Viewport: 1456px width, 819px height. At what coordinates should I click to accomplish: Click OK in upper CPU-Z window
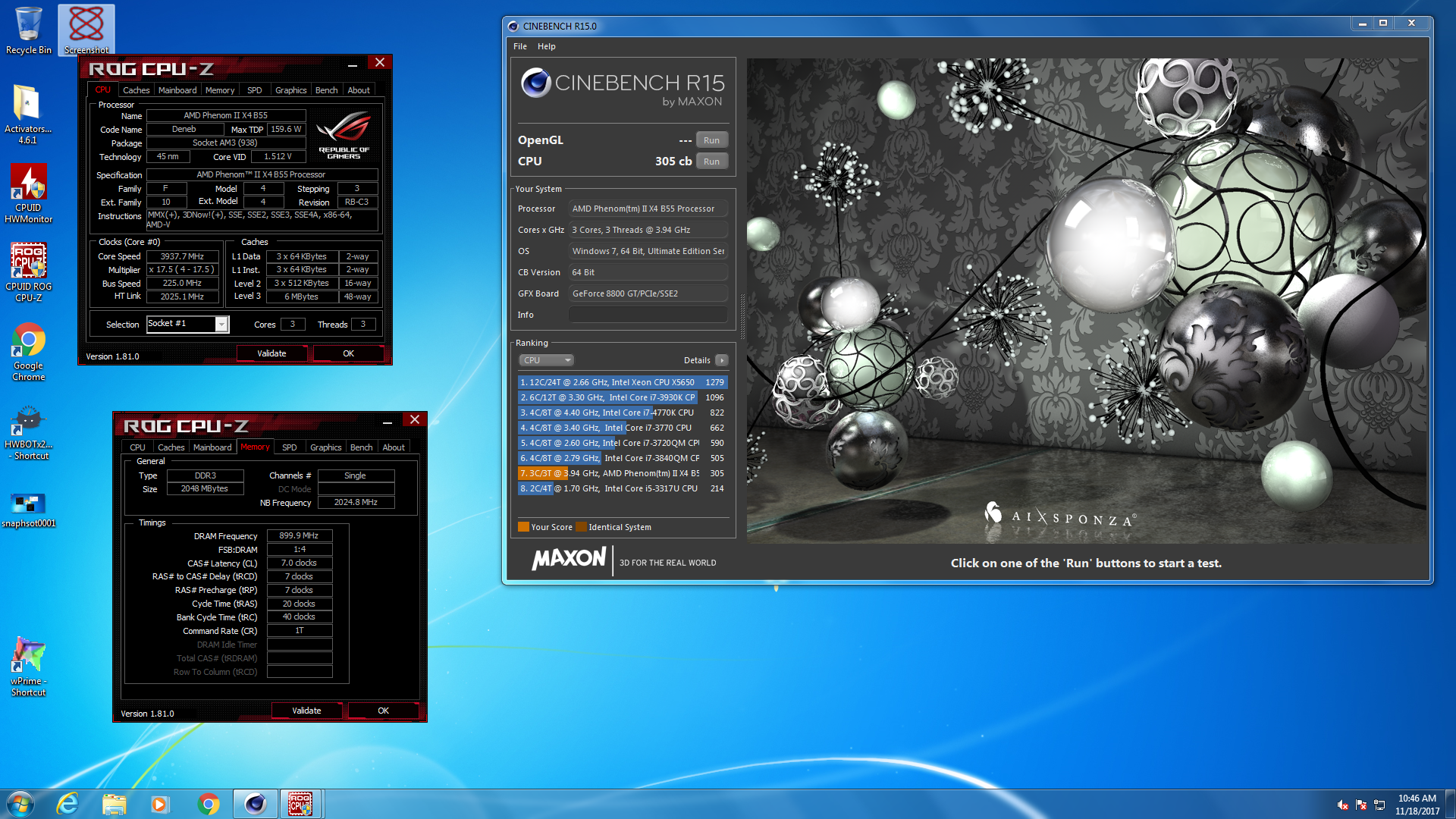(x=349, y=353)
